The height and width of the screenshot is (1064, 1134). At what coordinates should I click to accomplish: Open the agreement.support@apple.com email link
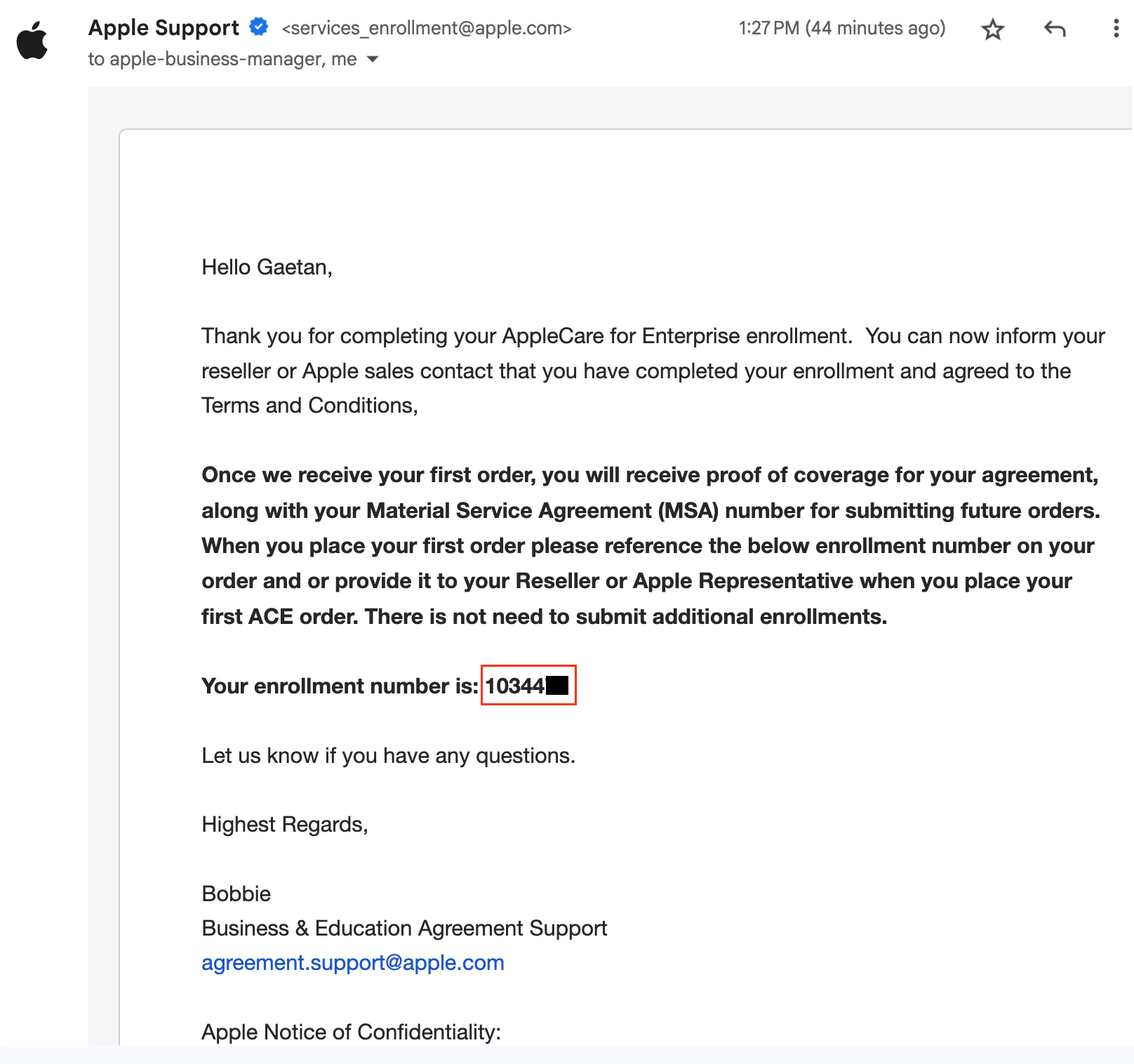(x=352, y=962)
